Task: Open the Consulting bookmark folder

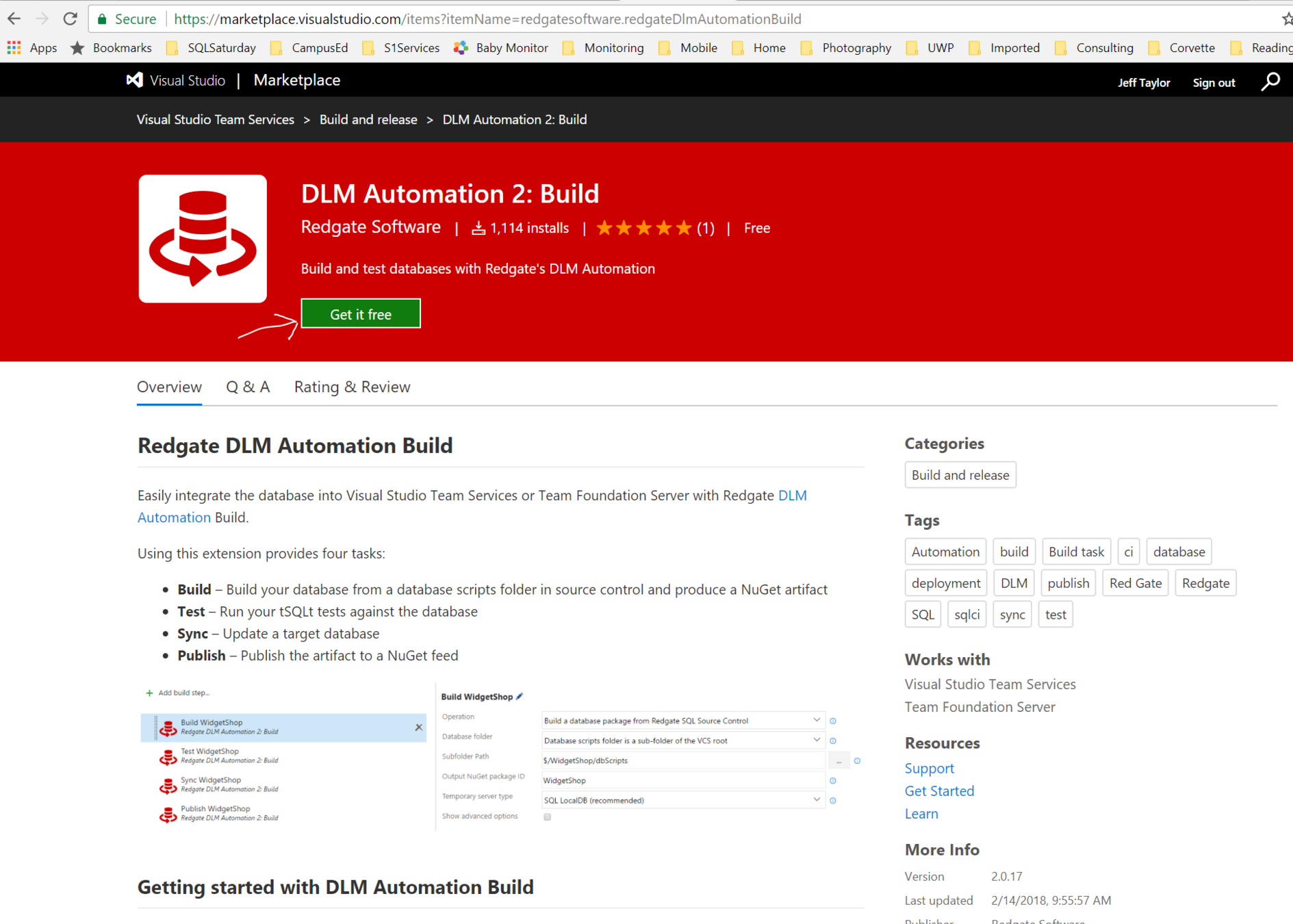Action: 1094,48
